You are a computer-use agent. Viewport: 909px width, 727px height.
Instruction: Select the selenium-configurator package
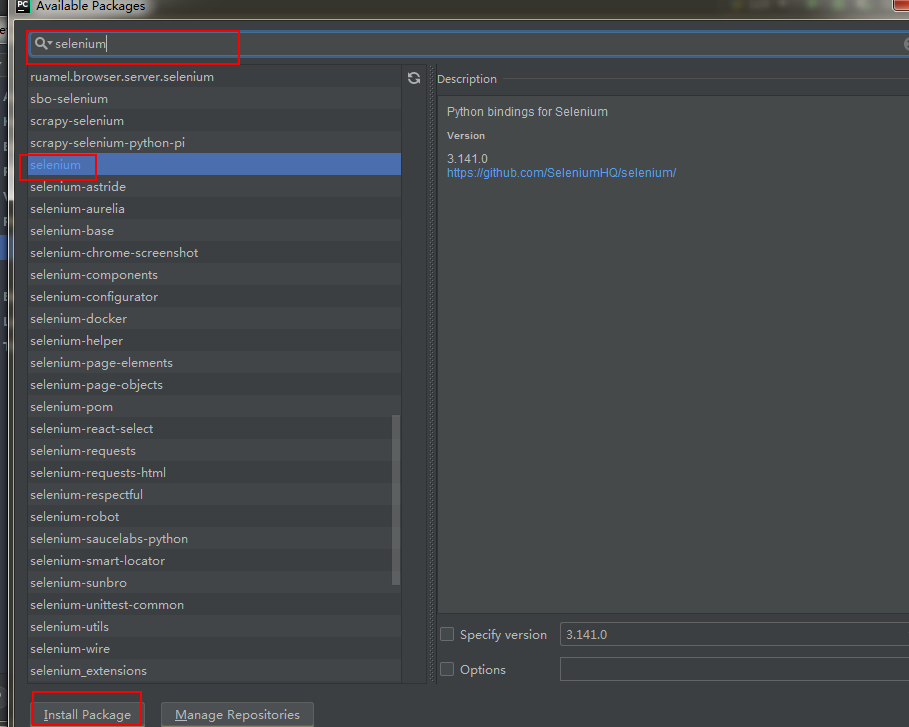214,297
